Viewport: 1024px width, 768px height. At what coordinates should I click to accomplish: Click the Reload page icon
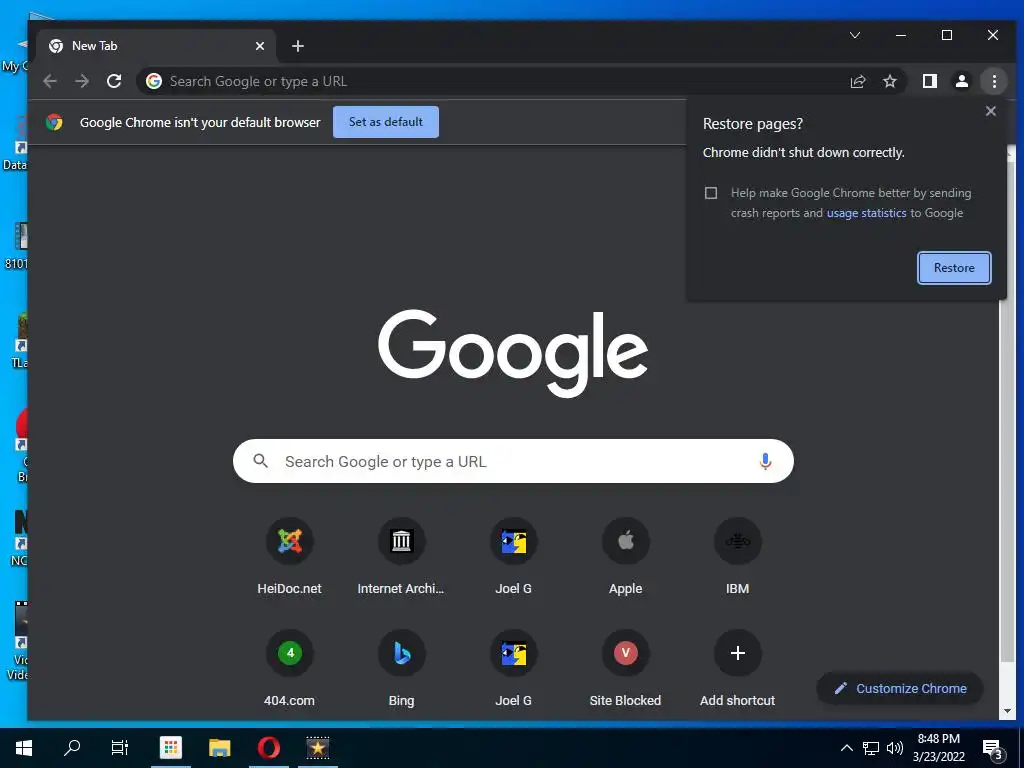tap(114, 81)
